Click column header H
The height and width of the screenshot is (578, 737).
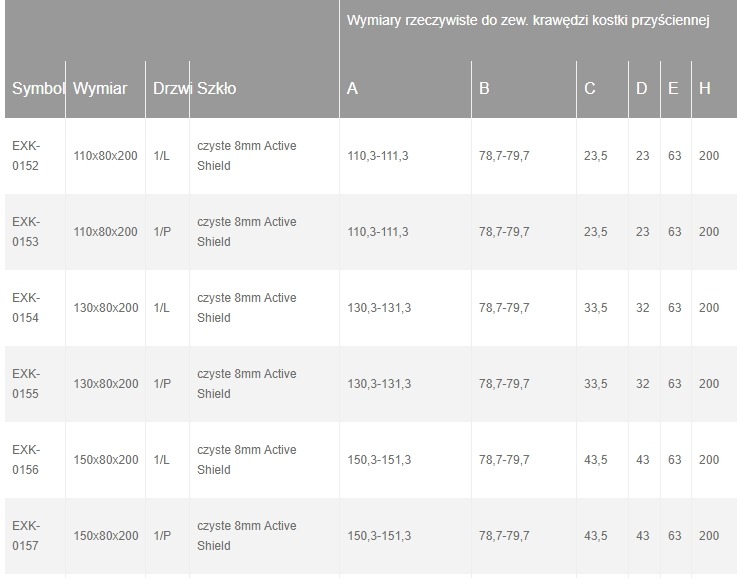pos(705,89)
